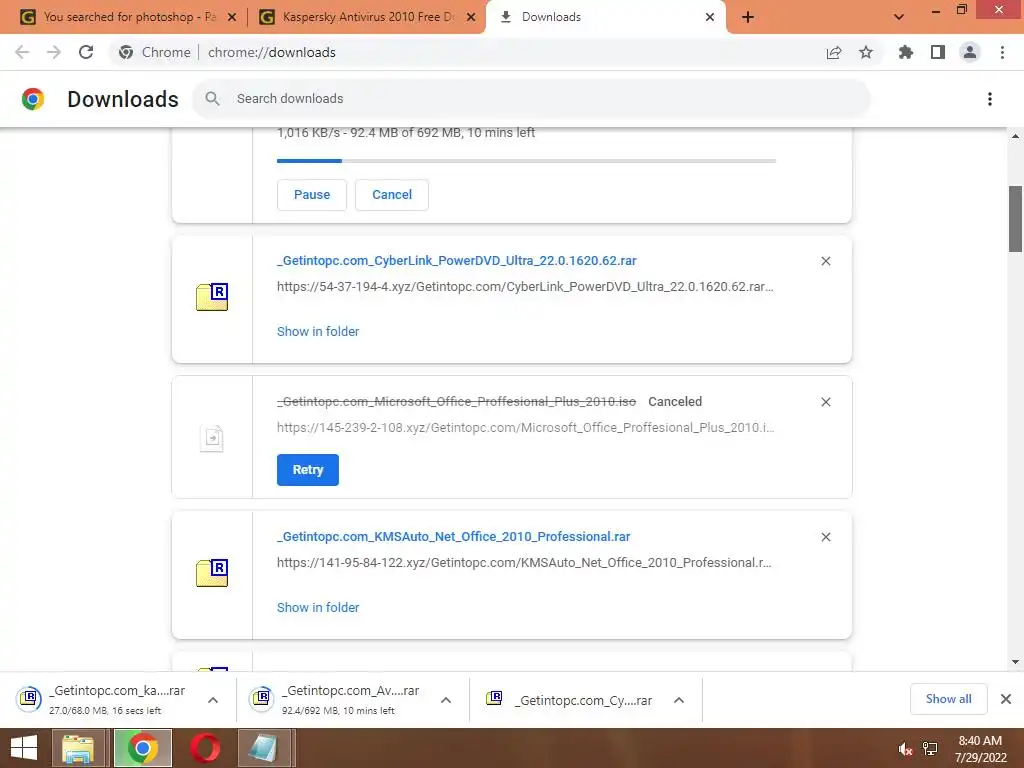Open a new tab with plus button

pos(748,17)
